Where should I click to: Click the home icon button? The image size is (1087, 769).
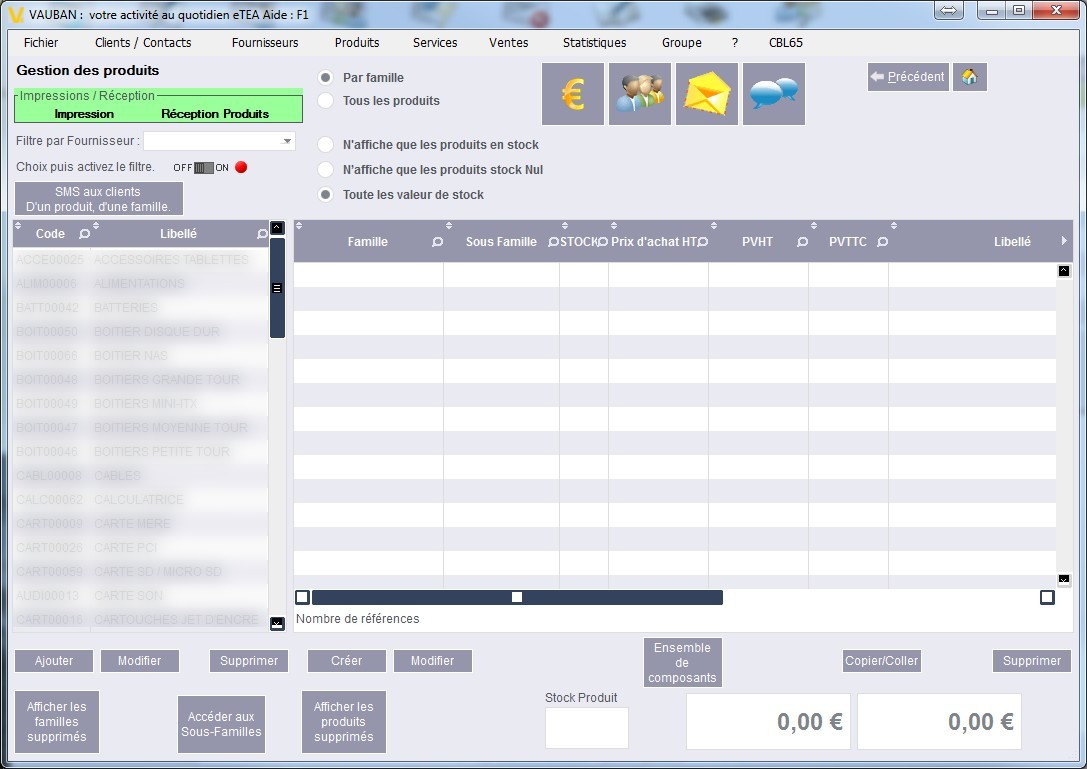(x=969, y=77)
